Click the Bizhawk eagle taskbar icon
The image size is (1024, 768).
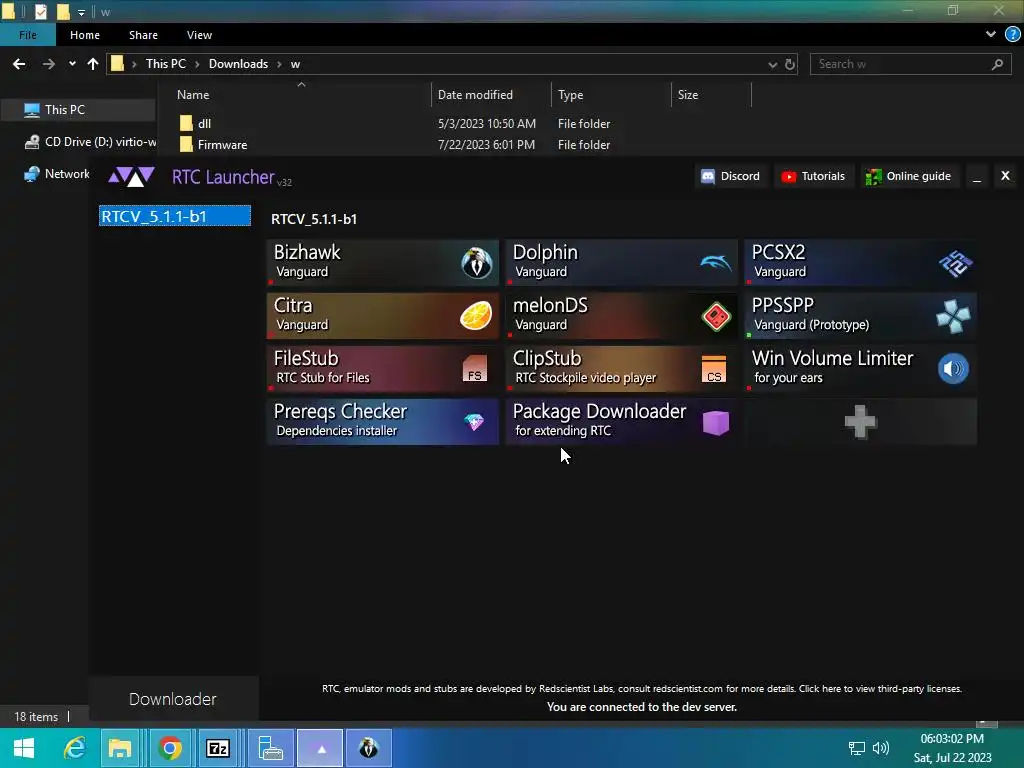tap(369, 748)
